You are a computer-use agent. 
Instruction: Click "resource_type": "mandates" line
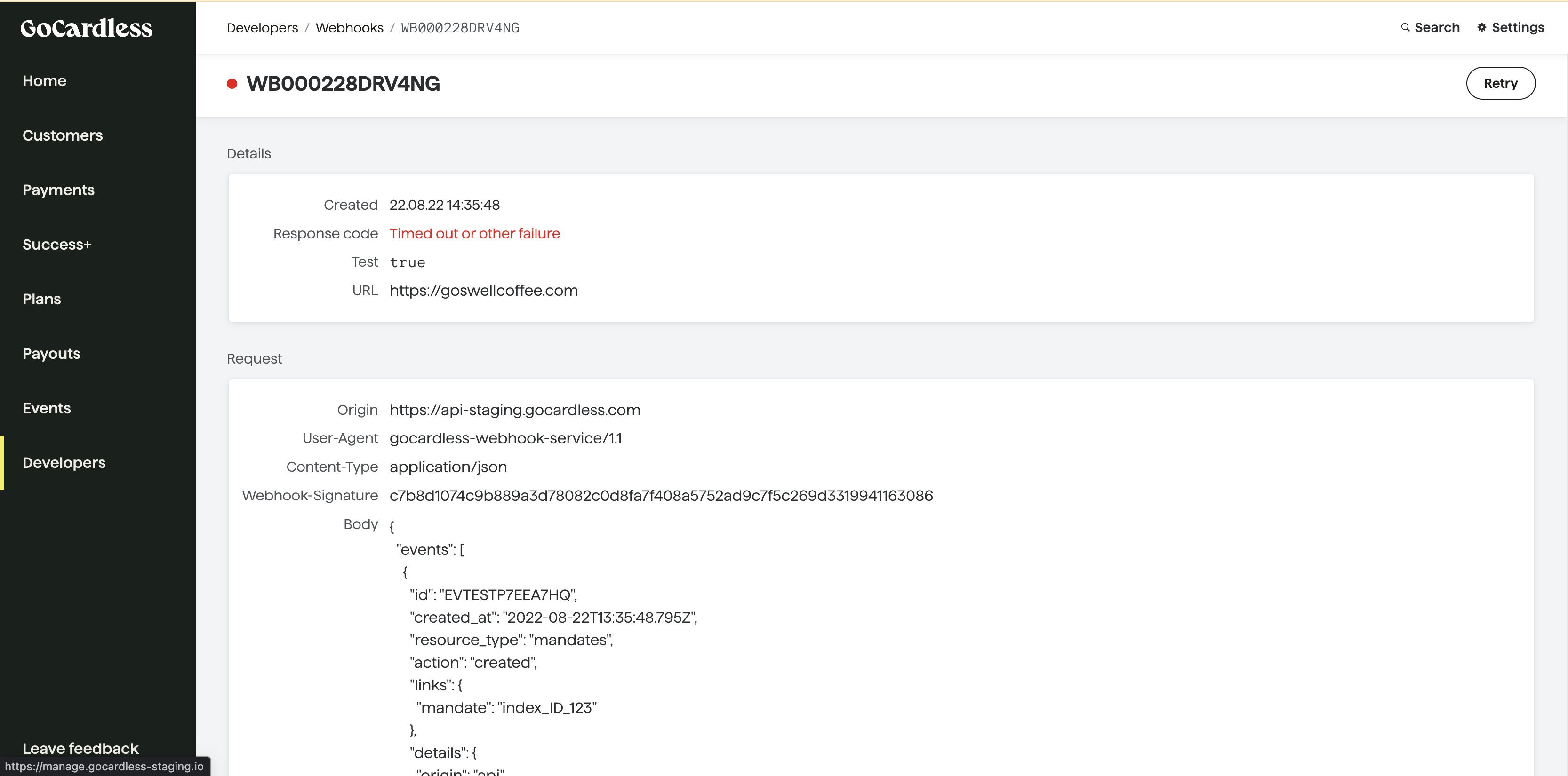512,640
